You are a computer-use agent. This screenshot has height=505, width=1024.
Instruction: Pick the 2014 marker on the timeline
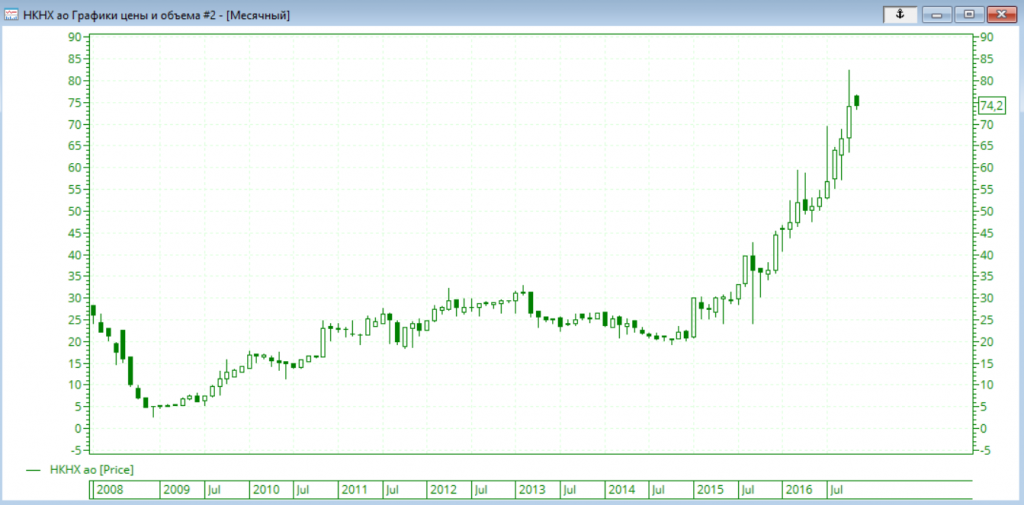click(x=621, y=490)
